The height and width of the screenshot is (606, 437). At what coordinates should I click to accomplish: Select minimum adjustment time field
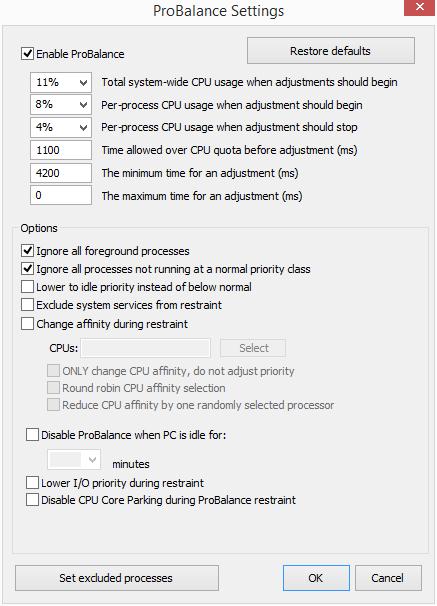tap(61, 173)
